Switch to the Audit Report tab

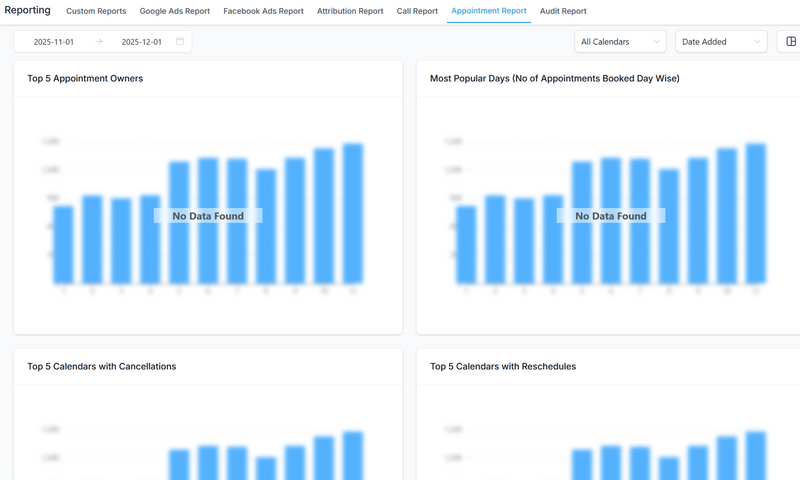[563, 11]
